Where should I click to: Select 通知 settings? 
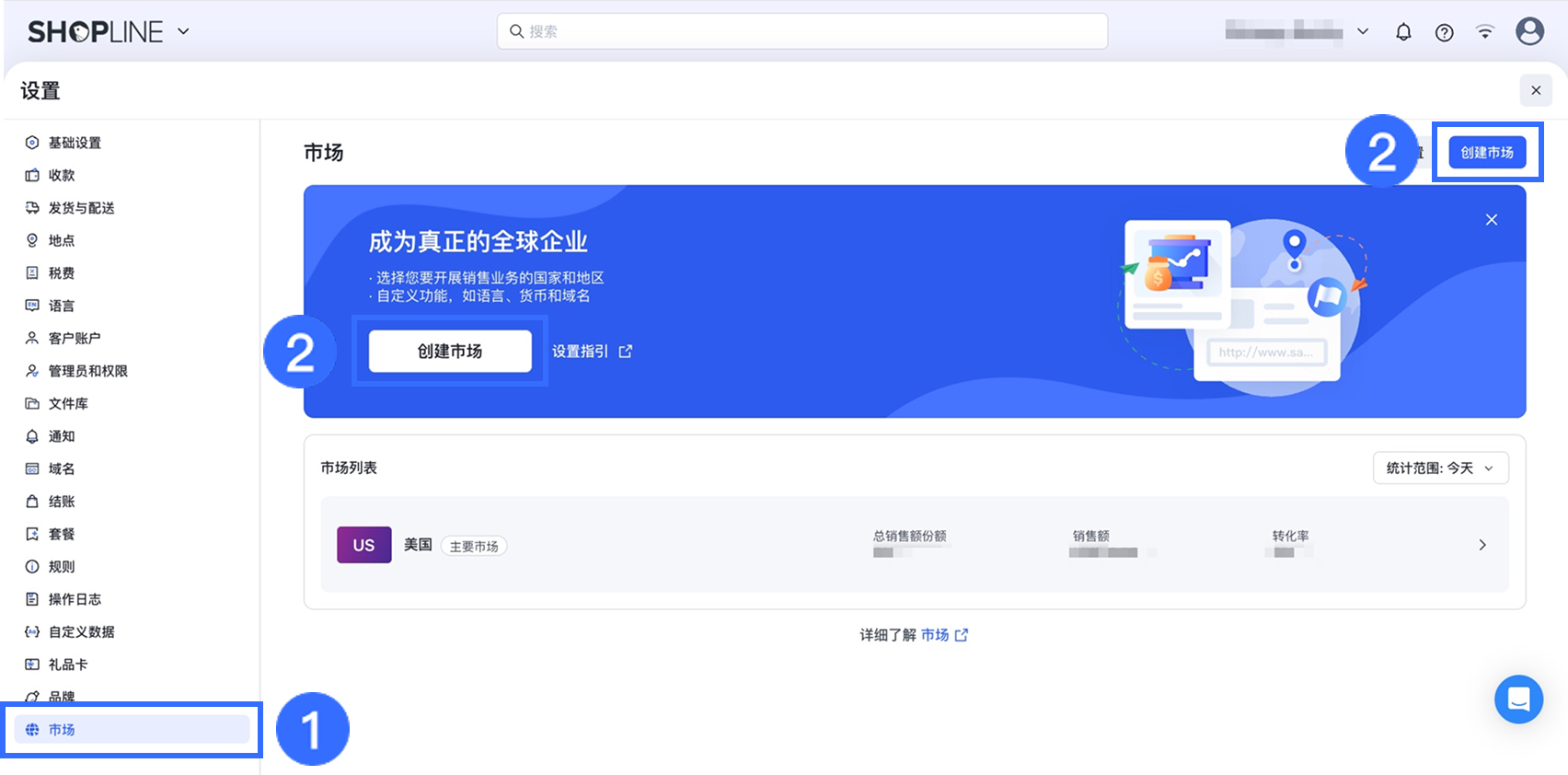click(133, 436)
